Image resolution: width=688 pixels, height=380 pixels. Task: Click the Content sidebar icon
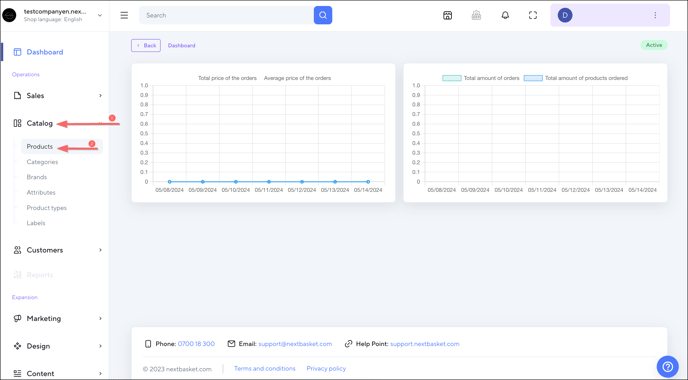pyautogui.click(x=17, y=373)
